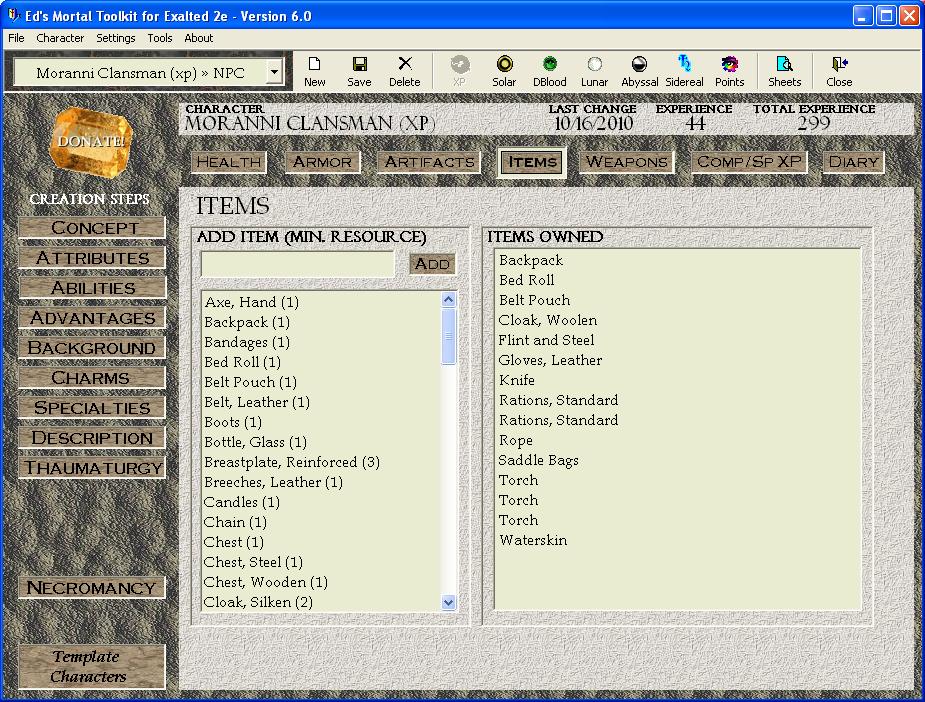
Task: Select the DBlood template icon
Action: (x=549, y=70)
